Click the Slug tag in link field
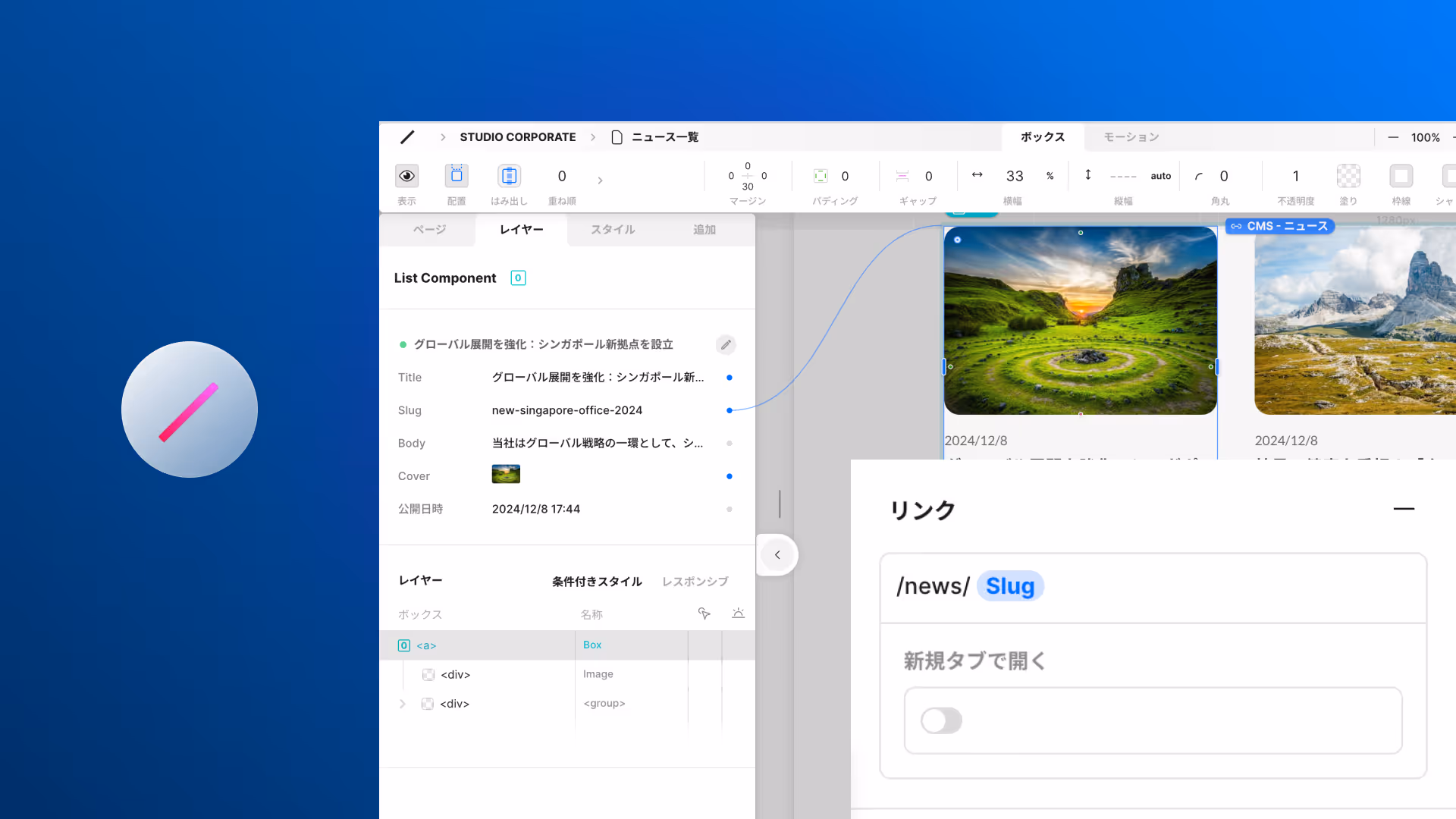 coord(1010,586)
